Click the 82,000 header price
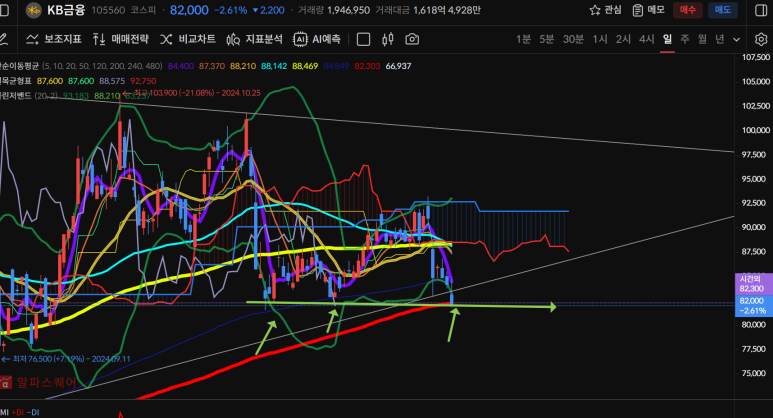This screenshot has height=418, width=773. click(189, 10)
